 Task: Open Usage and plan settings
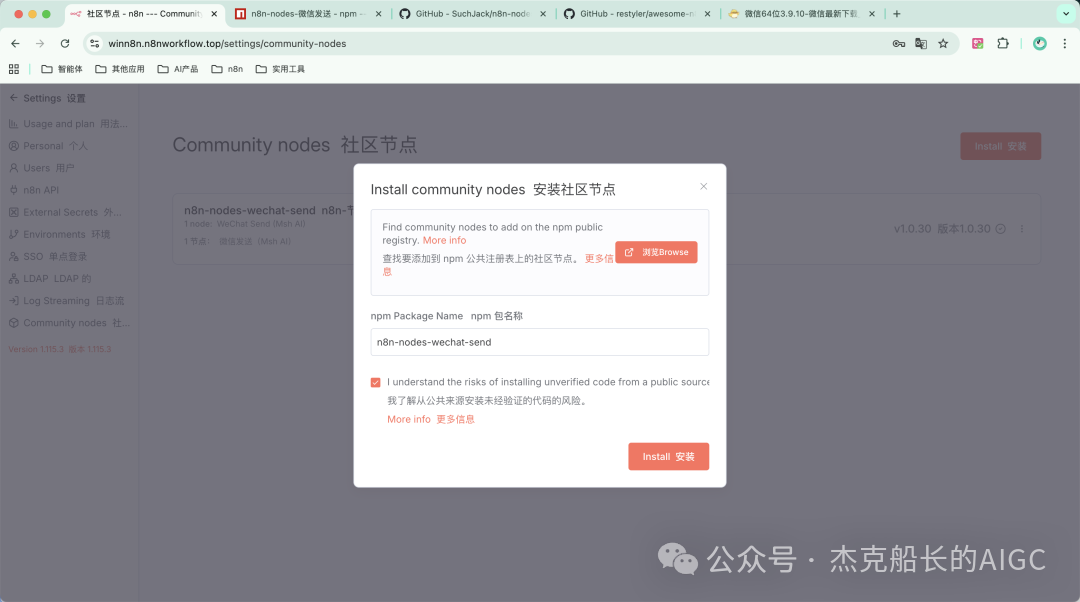pyautogui.click(x=69, y=124)
